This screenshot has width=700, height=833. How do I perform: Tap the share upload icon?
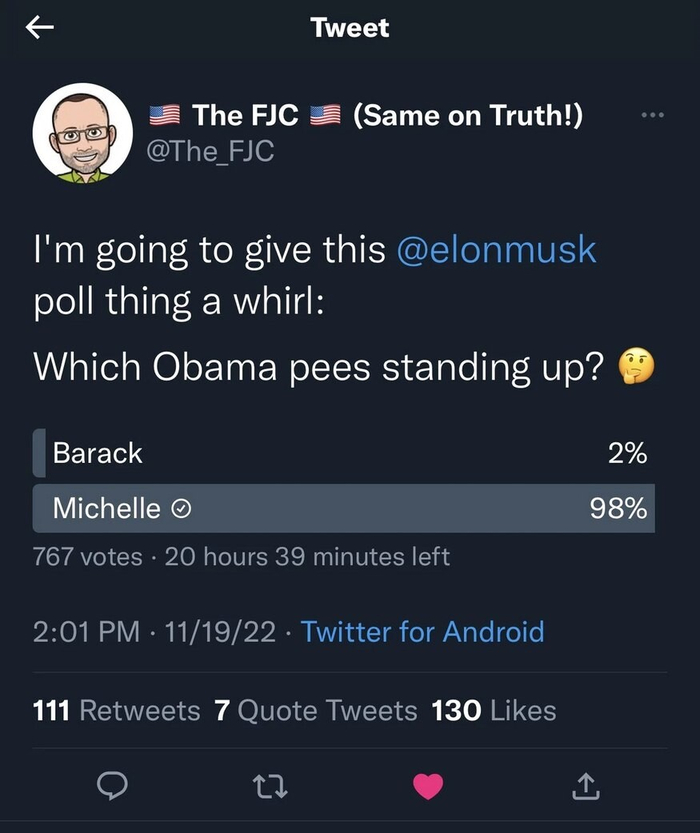click(586, 788)
